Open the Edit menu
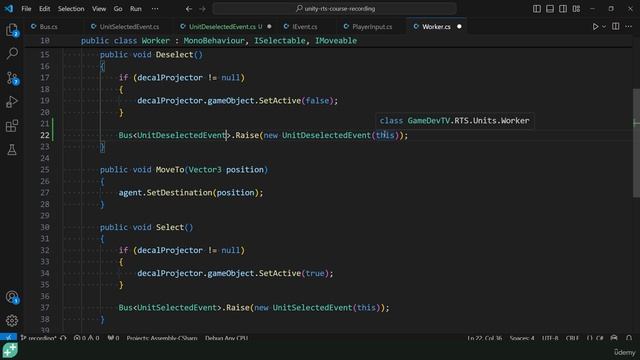 44,9
